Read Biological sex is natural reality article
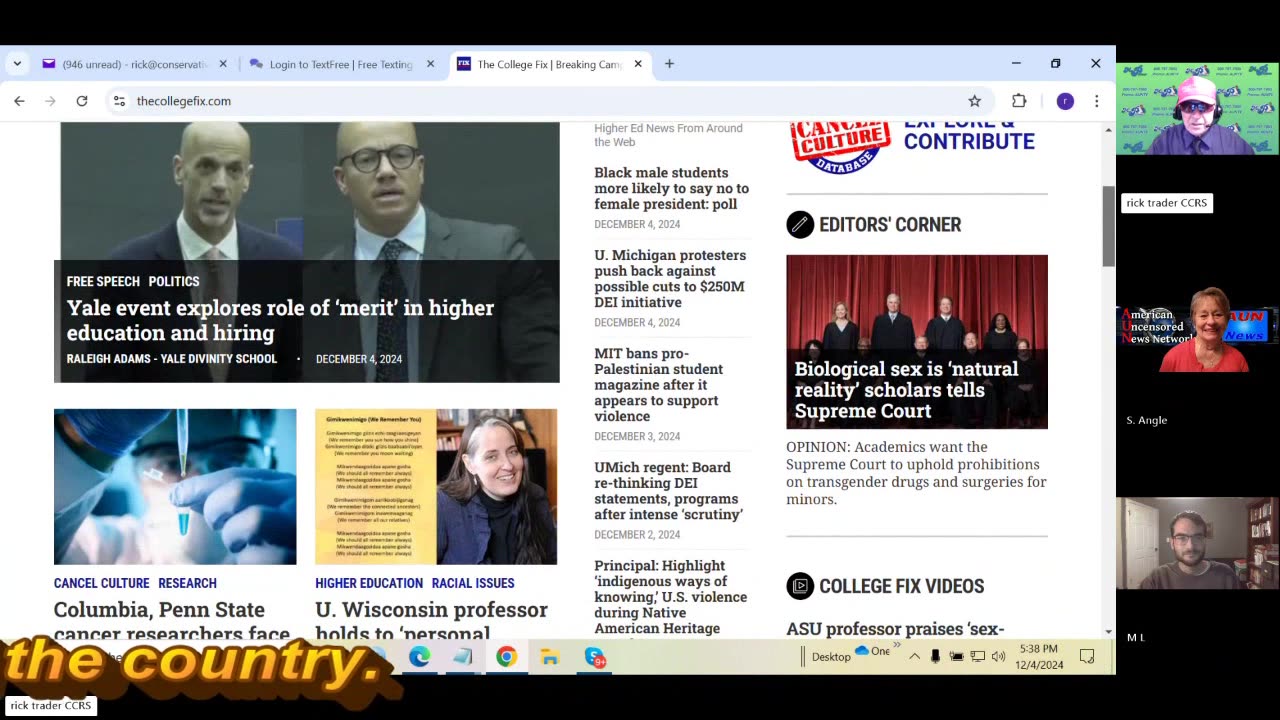 click(x=906, y=390)
